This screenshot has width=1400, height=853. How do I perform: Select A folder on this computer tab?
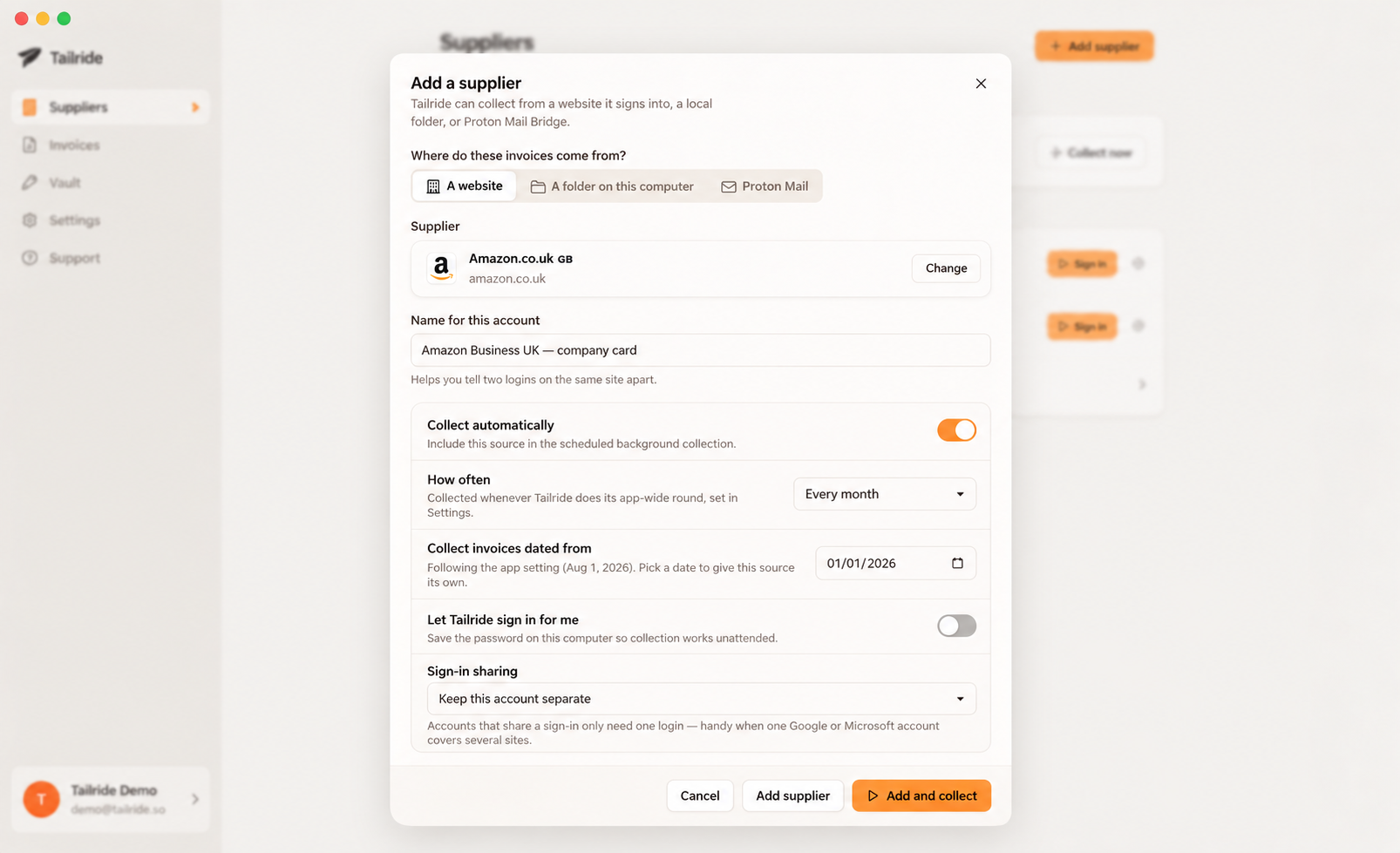click(x=612, y=186)
